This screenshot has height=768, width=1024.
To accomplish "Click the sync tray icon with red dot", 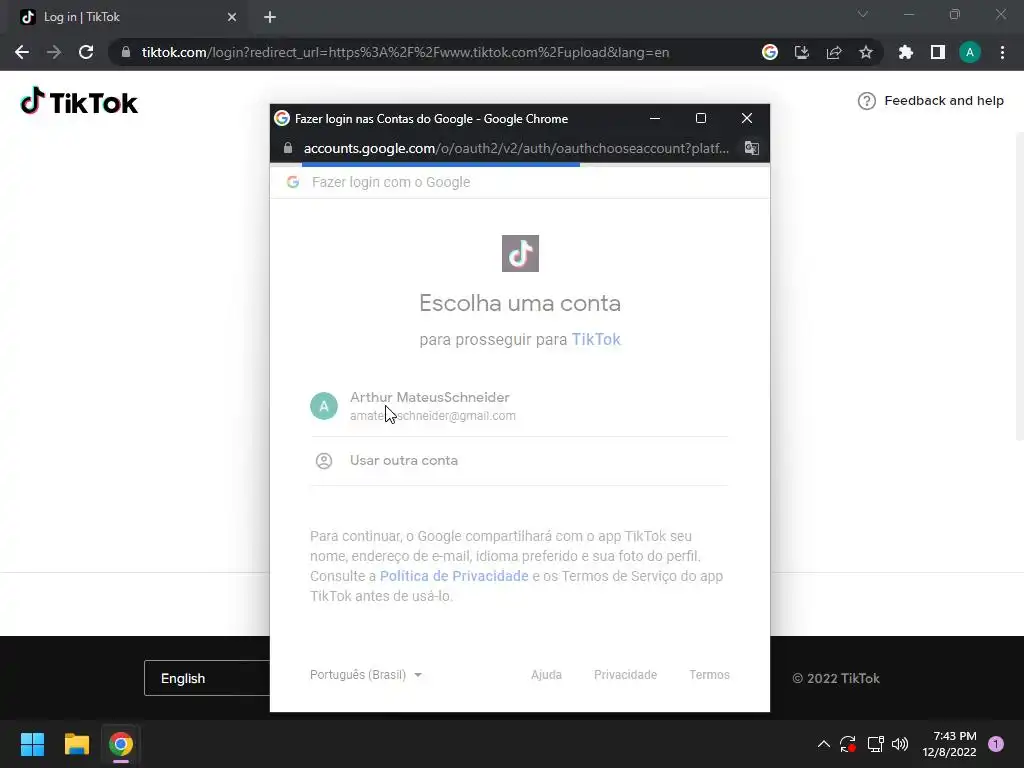I will tap(848, 744).
